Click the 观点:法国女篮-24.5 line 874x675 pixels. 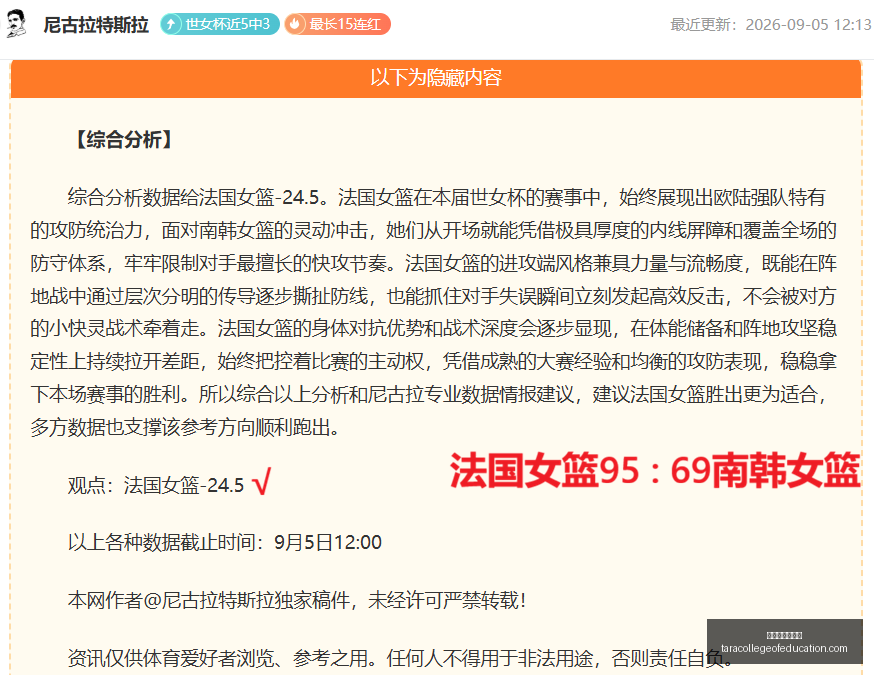pyautogui.click(x=156, y=485)
